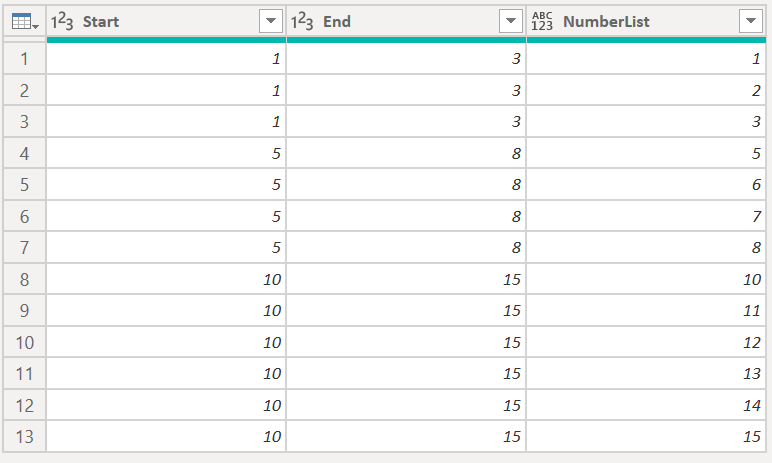Click the Start column data type icon
Image resolution: width=772 pixels, height=463 pixels.
(x=62, y=21)
